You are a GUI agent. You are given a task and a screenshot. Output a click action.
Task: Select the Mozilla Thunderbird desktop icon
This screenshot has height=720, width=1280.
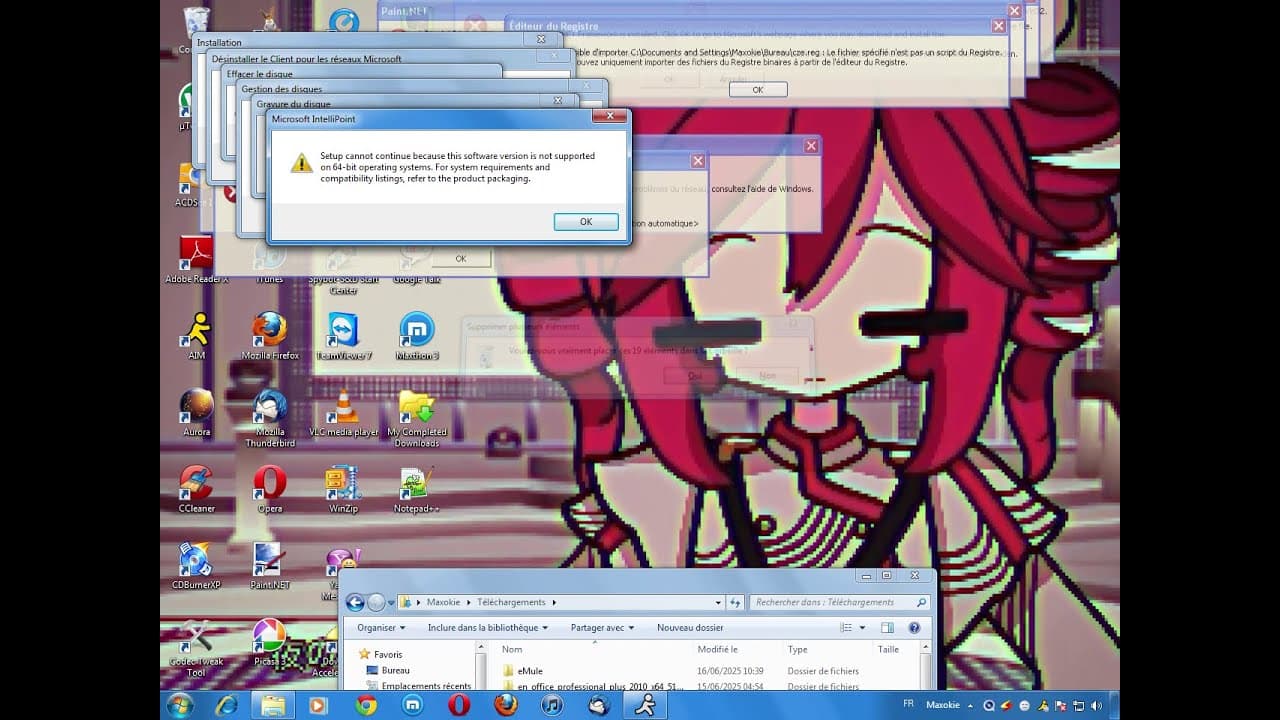pos(270,418)
